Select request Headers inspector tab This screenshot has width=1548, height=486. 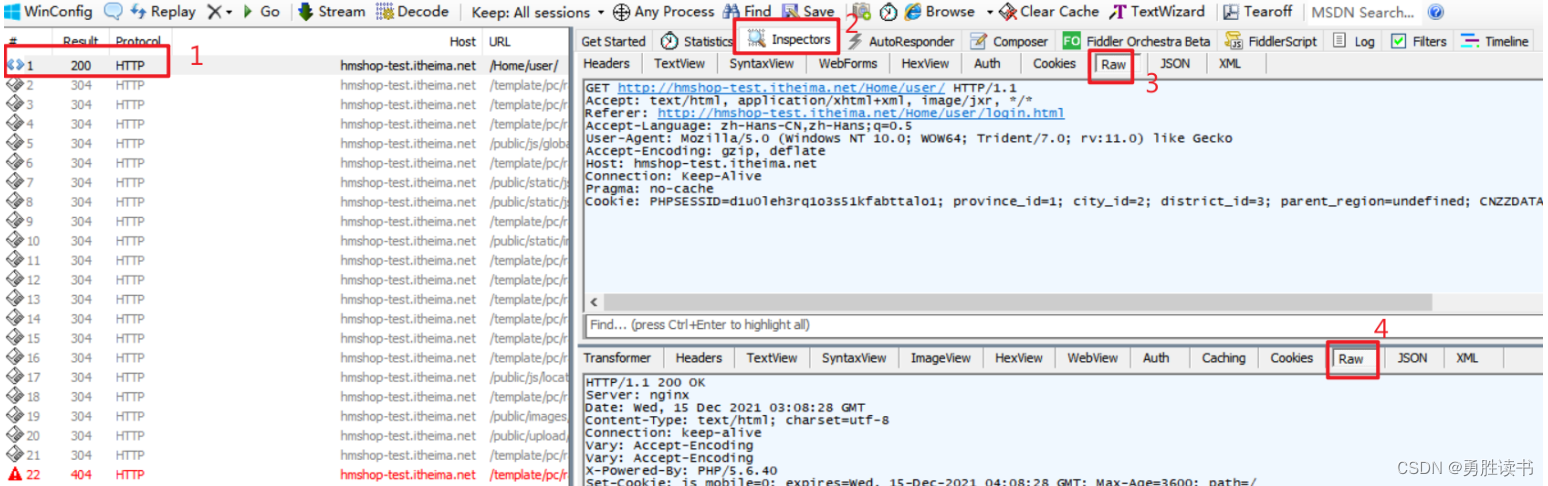coord(606,63)
